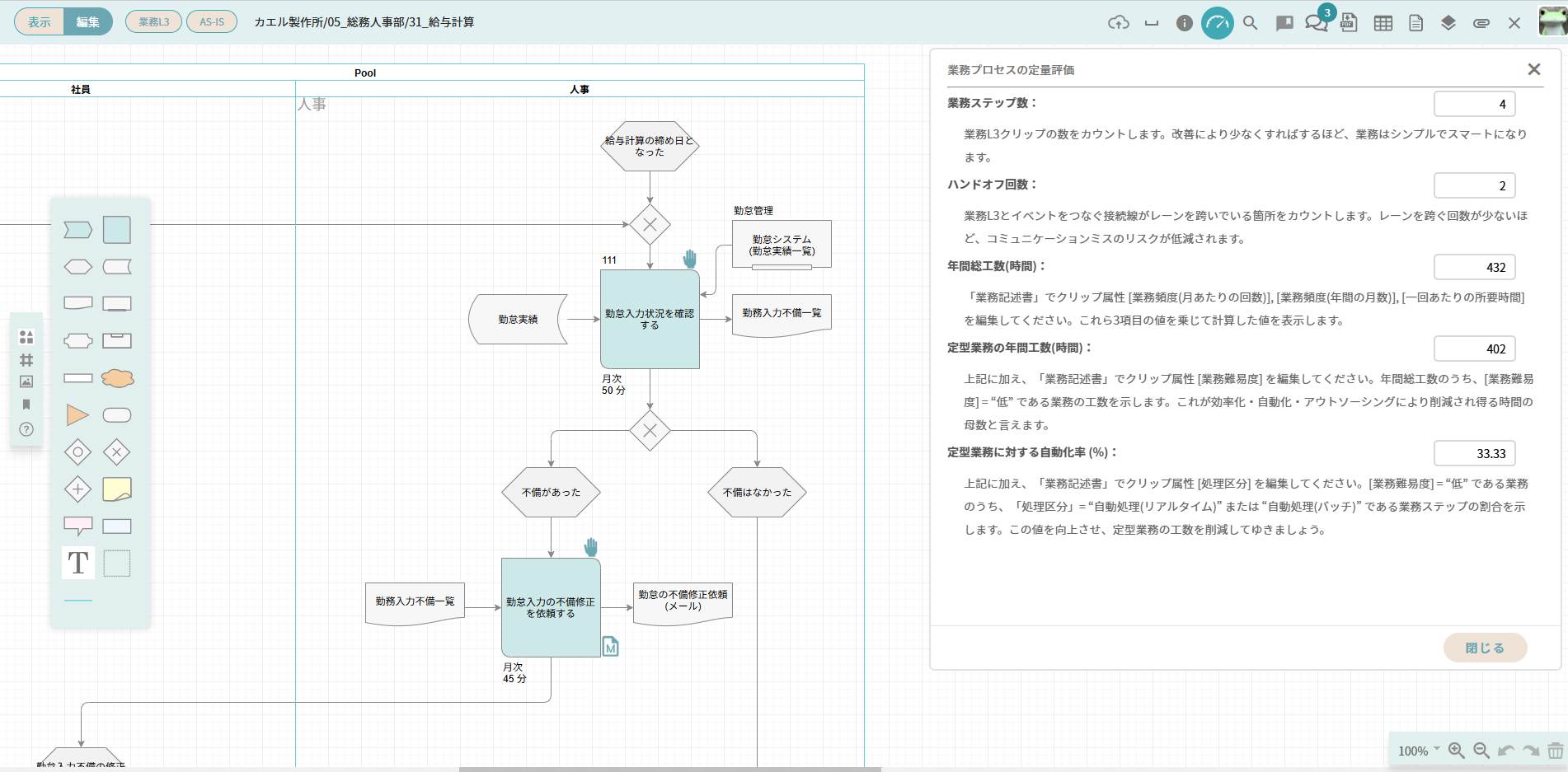This screenshot has width=1568, height=772.
Task: Open the frog user avatar
Action: [x=1552, y=22]
